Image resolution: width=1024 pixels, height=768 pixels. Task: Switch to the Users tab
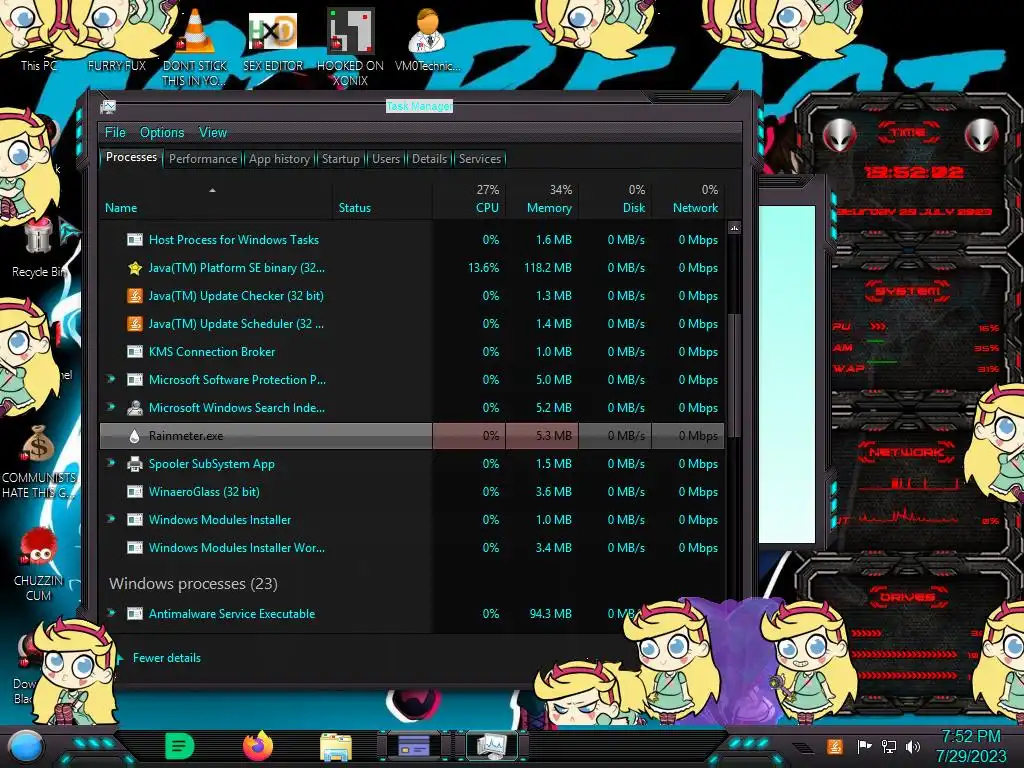386,159
